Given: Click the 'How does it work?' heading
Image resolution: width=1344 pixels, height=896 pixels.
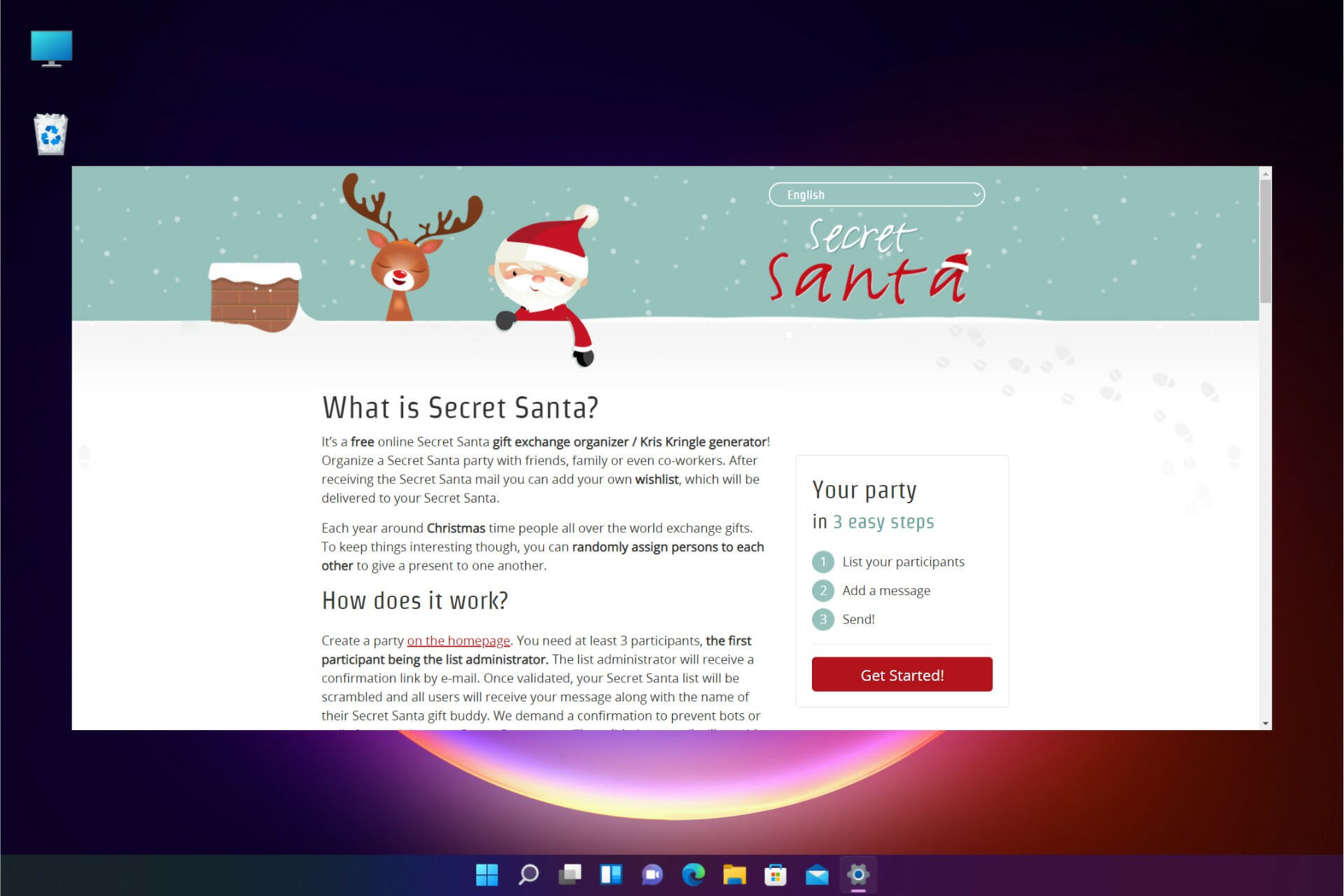Looking at the screenshot, I should (415, 600).
